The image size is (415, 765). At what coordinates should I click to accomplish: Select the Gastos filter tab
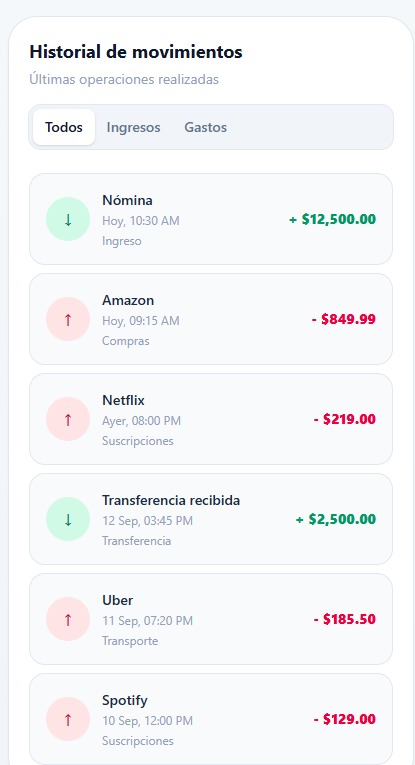coord(205,127)
